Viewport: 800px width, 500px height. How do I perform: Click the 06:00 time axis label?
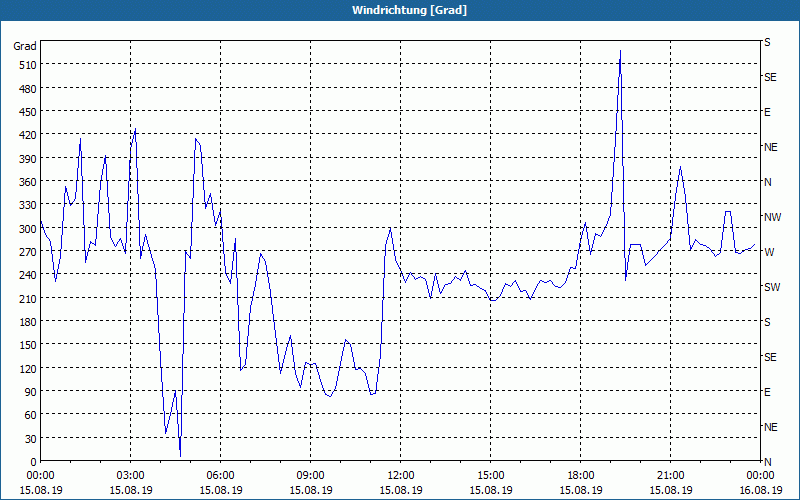point(220,476)
